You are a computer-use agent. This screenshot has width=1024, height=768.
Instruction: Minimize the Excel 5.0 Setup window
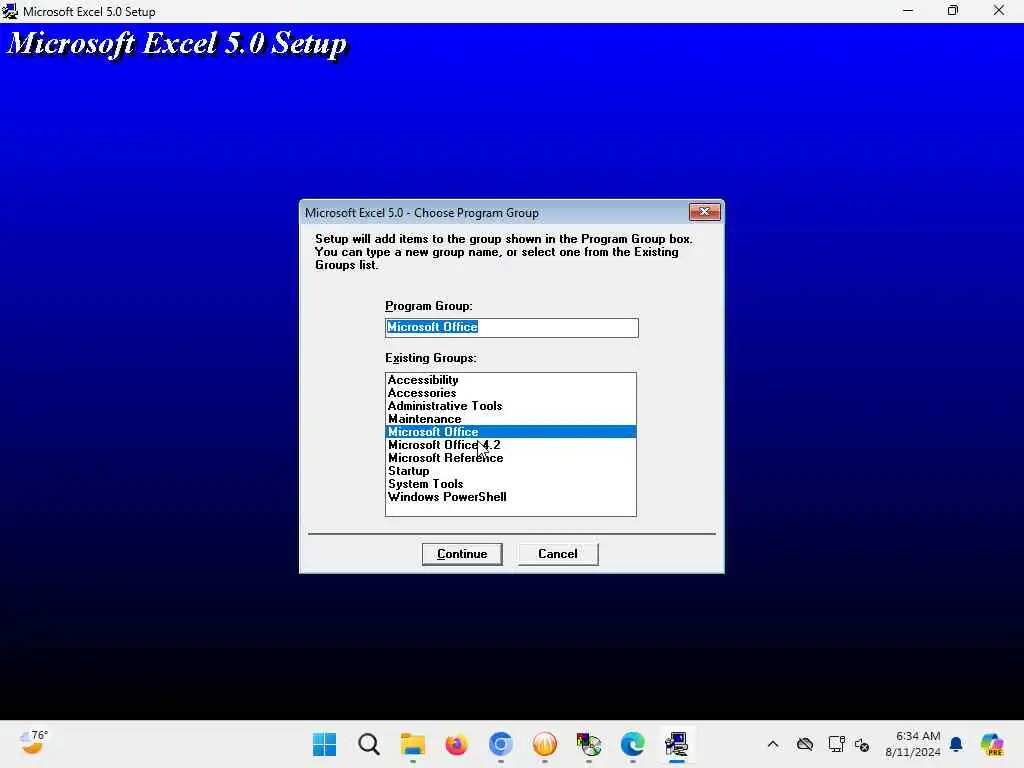coord(908,10)
